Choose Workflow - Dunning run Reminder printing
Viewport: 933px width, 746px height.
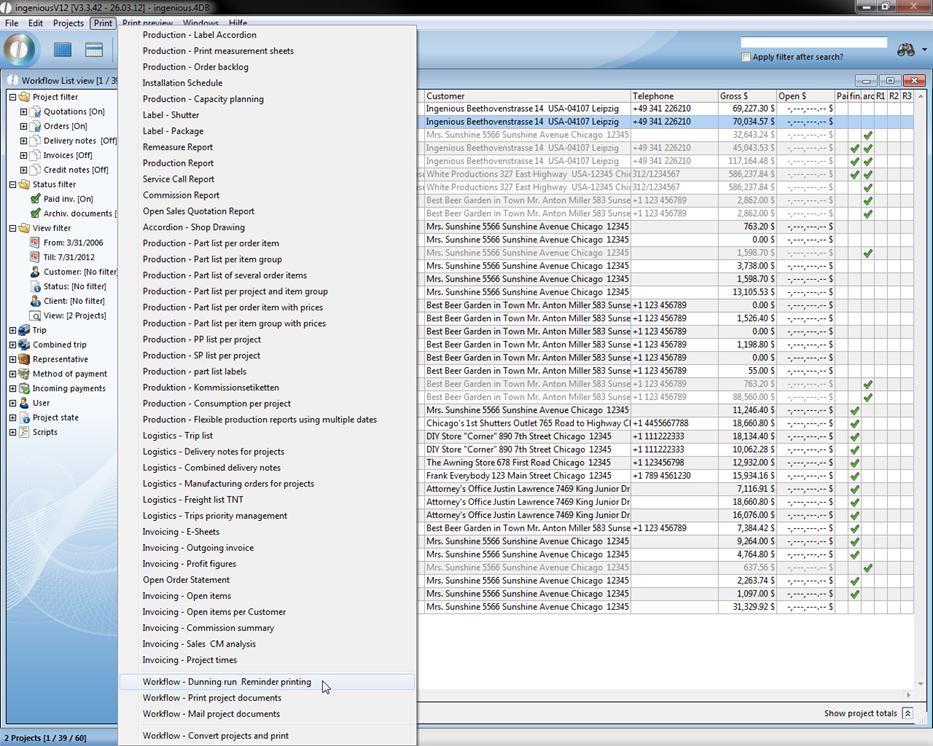point(227,682)
